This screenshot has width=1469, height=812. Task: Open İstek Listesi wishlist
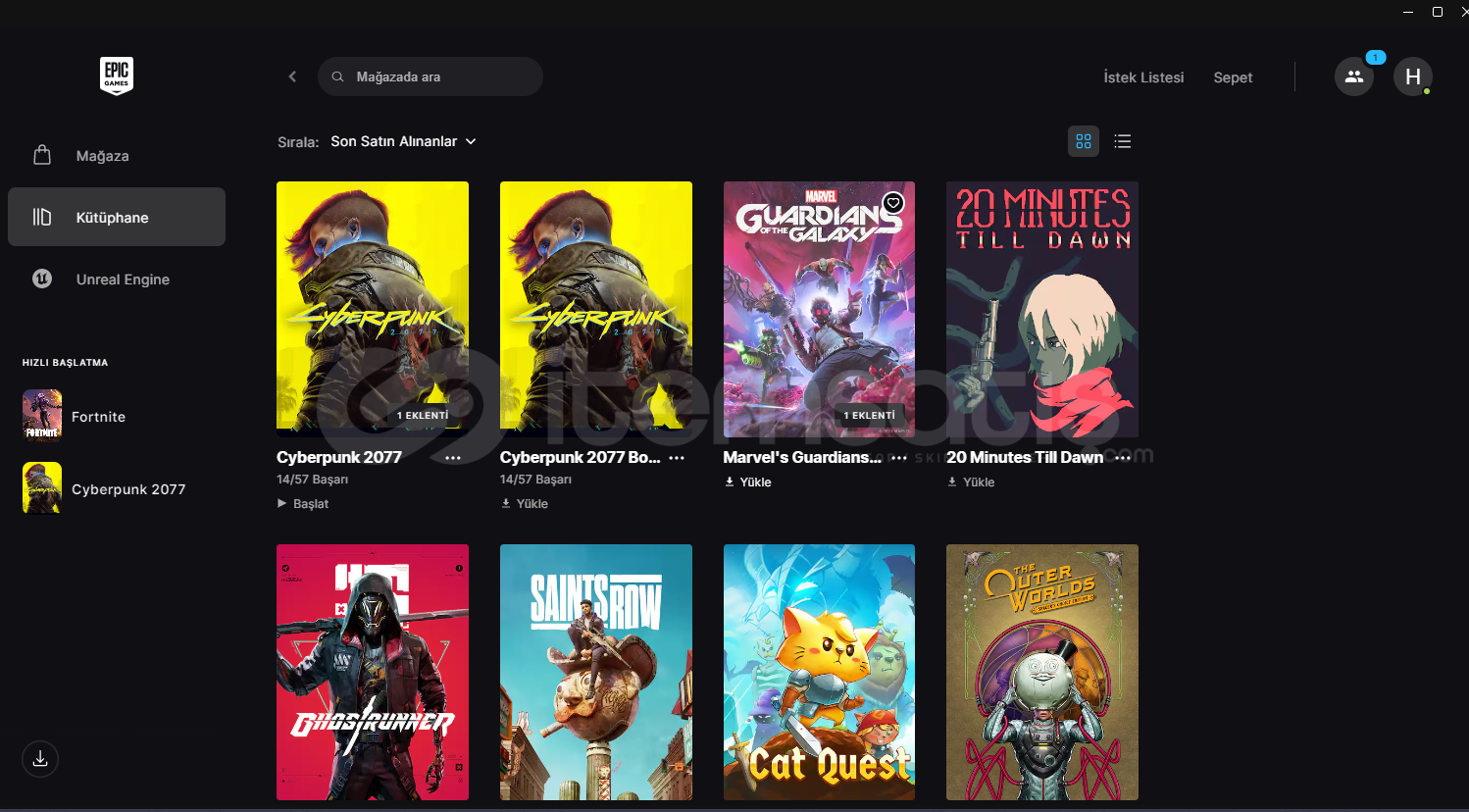point(1143,77)
